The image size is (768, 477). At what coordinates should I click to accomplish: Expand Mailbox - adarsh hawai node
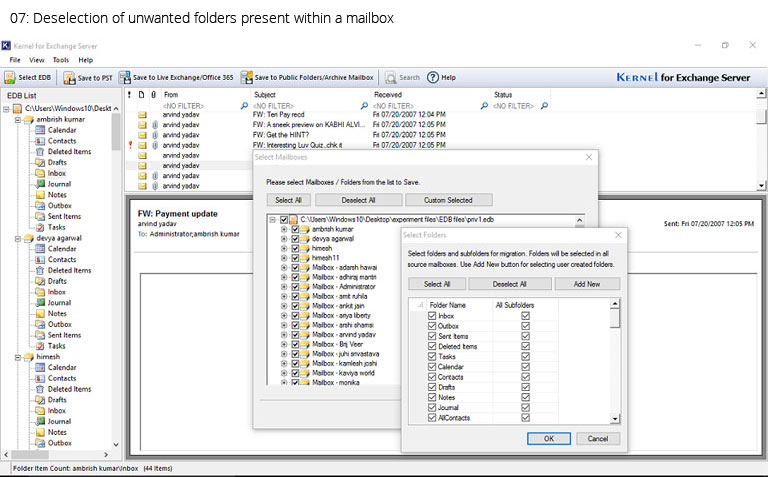[284, 268]
